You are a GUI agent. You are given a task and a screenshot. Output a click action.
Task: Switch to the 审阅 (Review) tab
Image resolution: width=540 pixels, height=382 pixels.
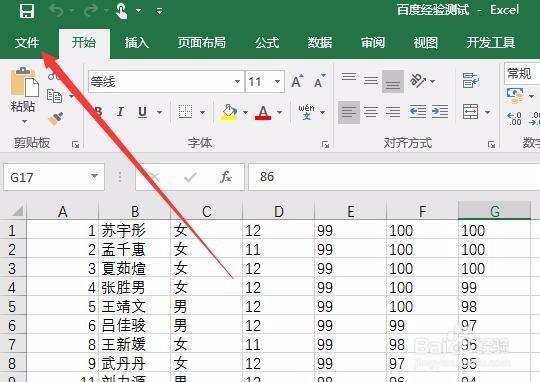373,43
